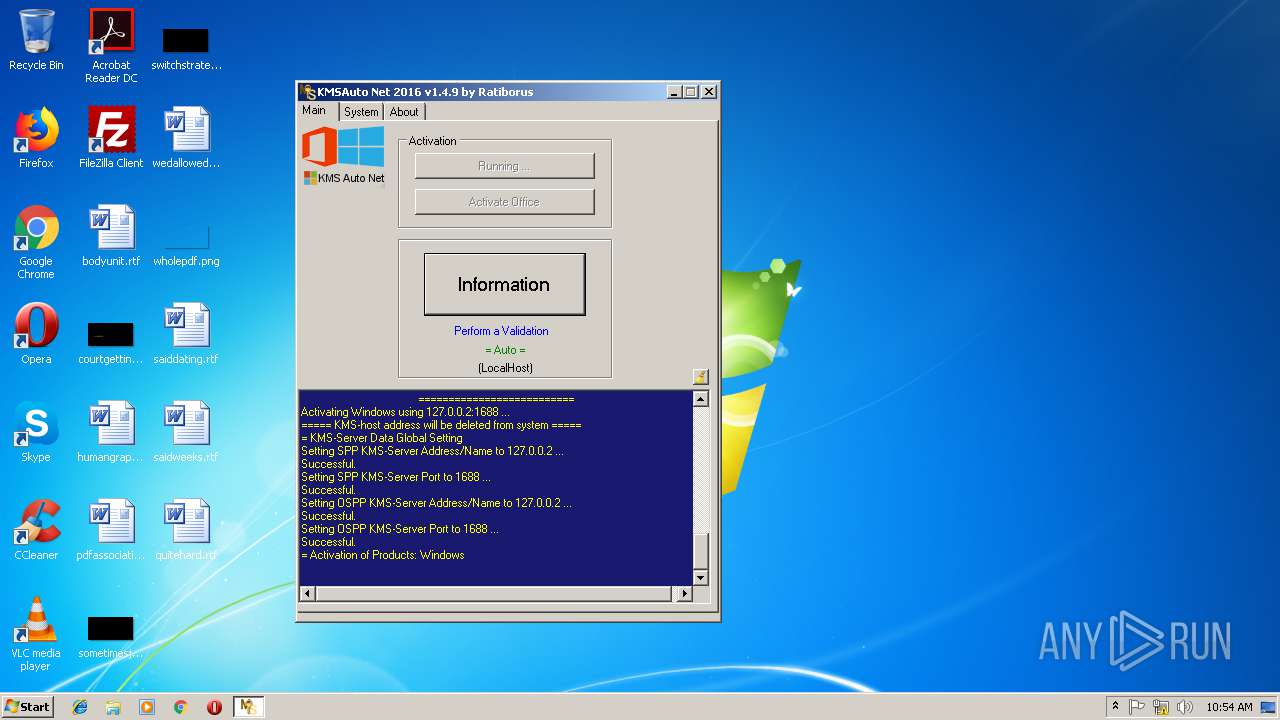Open the Start menu
This screenshot has height=720, width=1280.
point(28,707)
